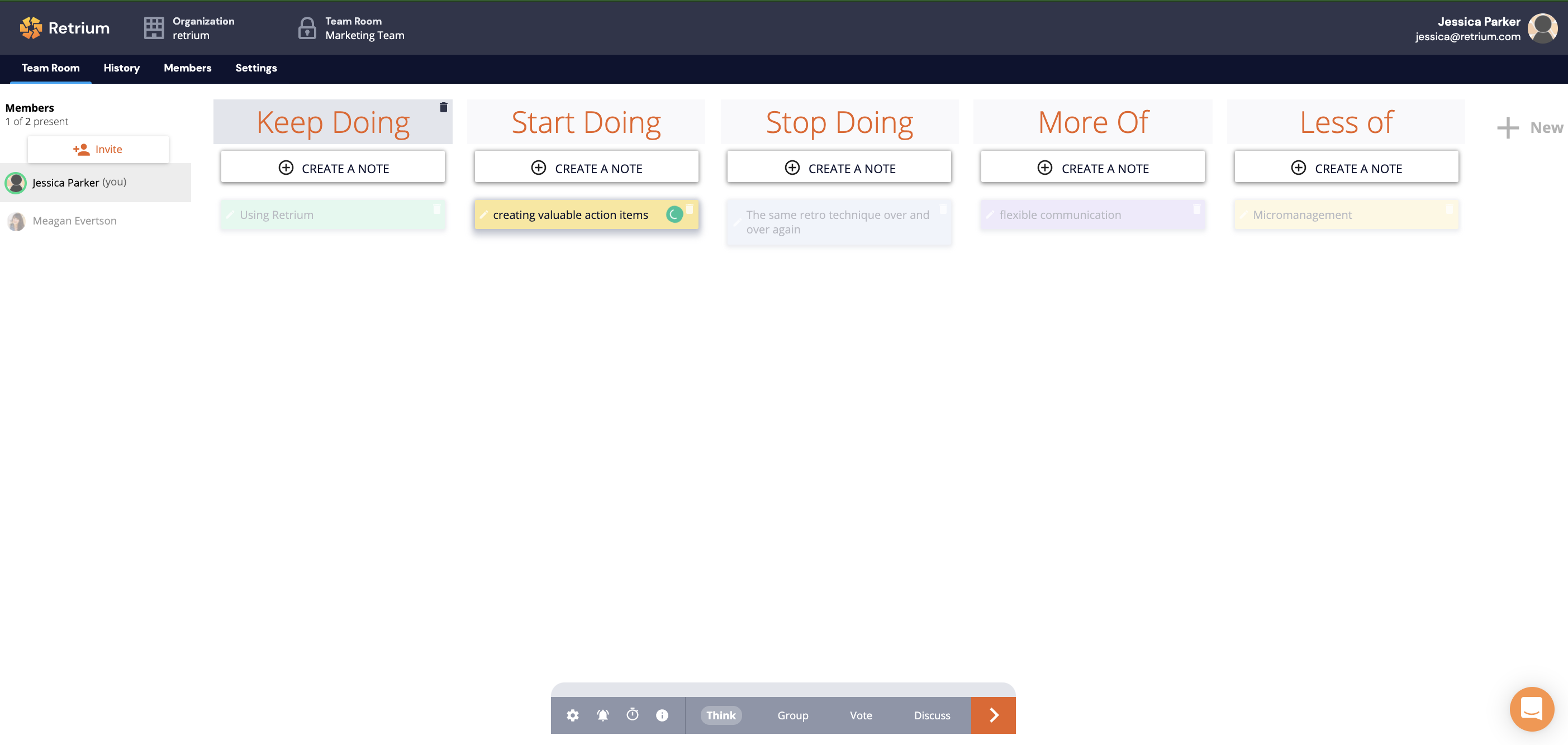
Task: Advance to next phase arrow
Action: [993, 715]
